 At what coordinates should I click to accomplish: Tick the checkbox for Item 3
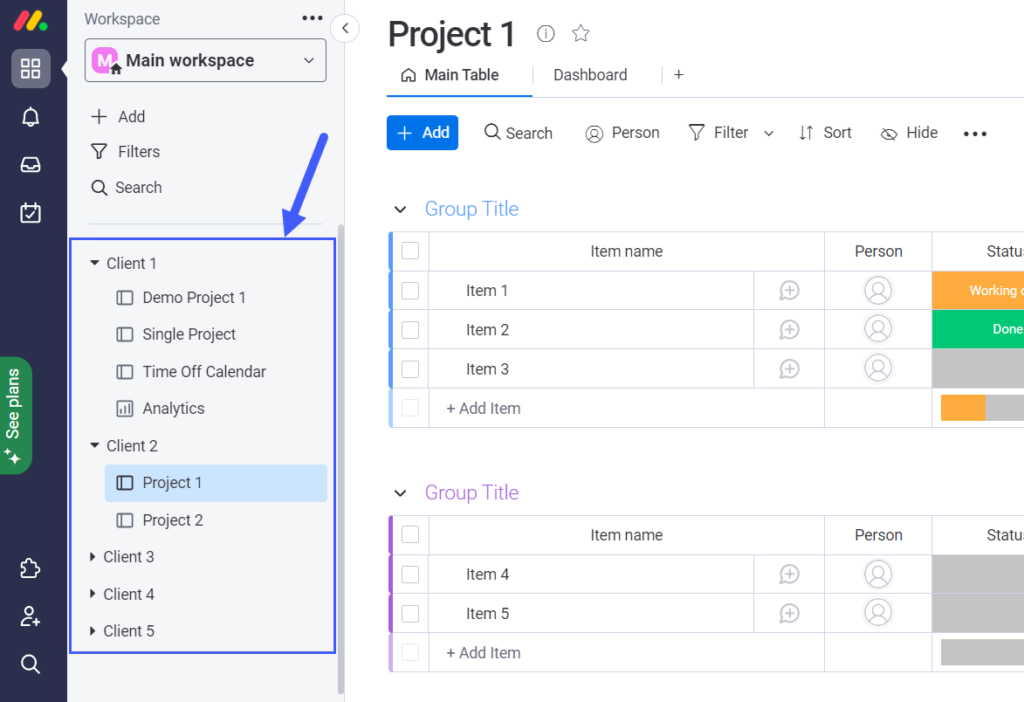410,369
